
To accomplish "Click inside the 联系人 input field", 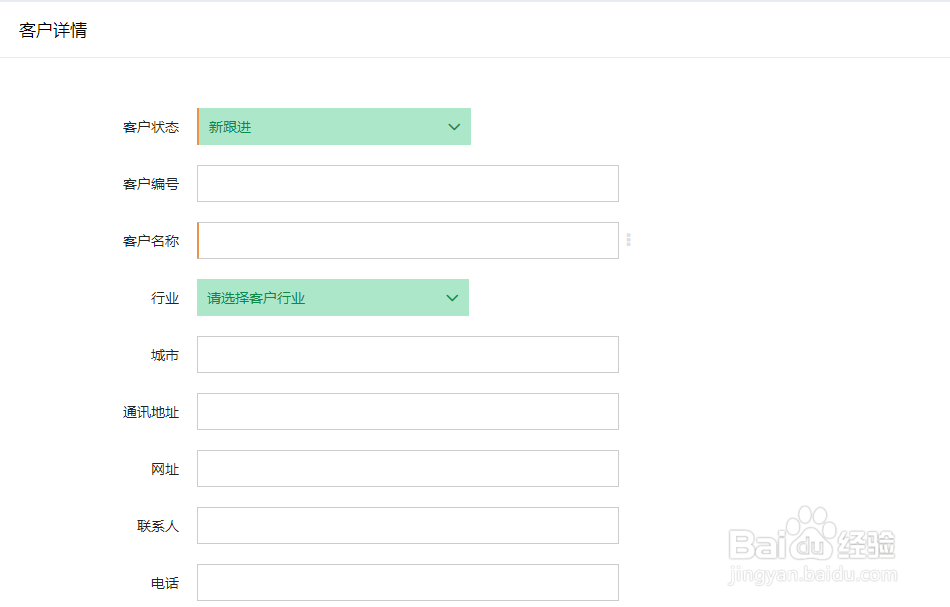I will [x=407, y=526].
